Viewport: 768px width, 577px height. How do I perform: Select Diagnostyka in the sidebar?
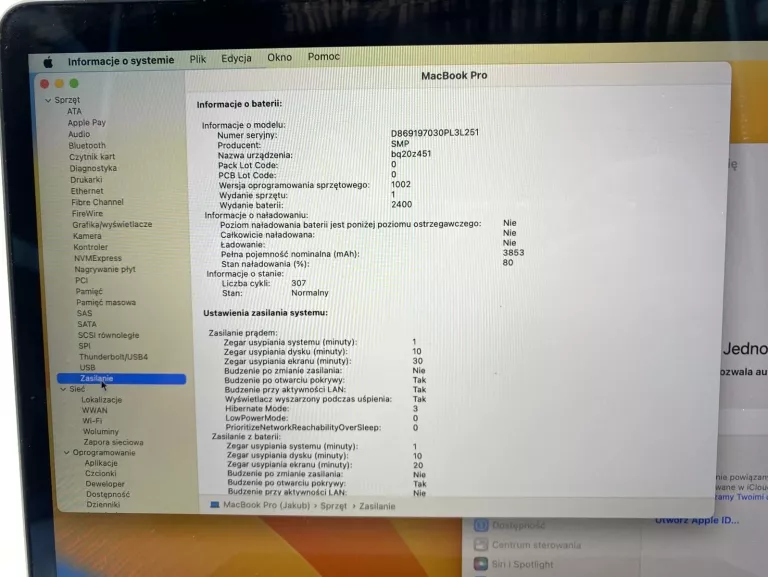(x=93, y=168)
